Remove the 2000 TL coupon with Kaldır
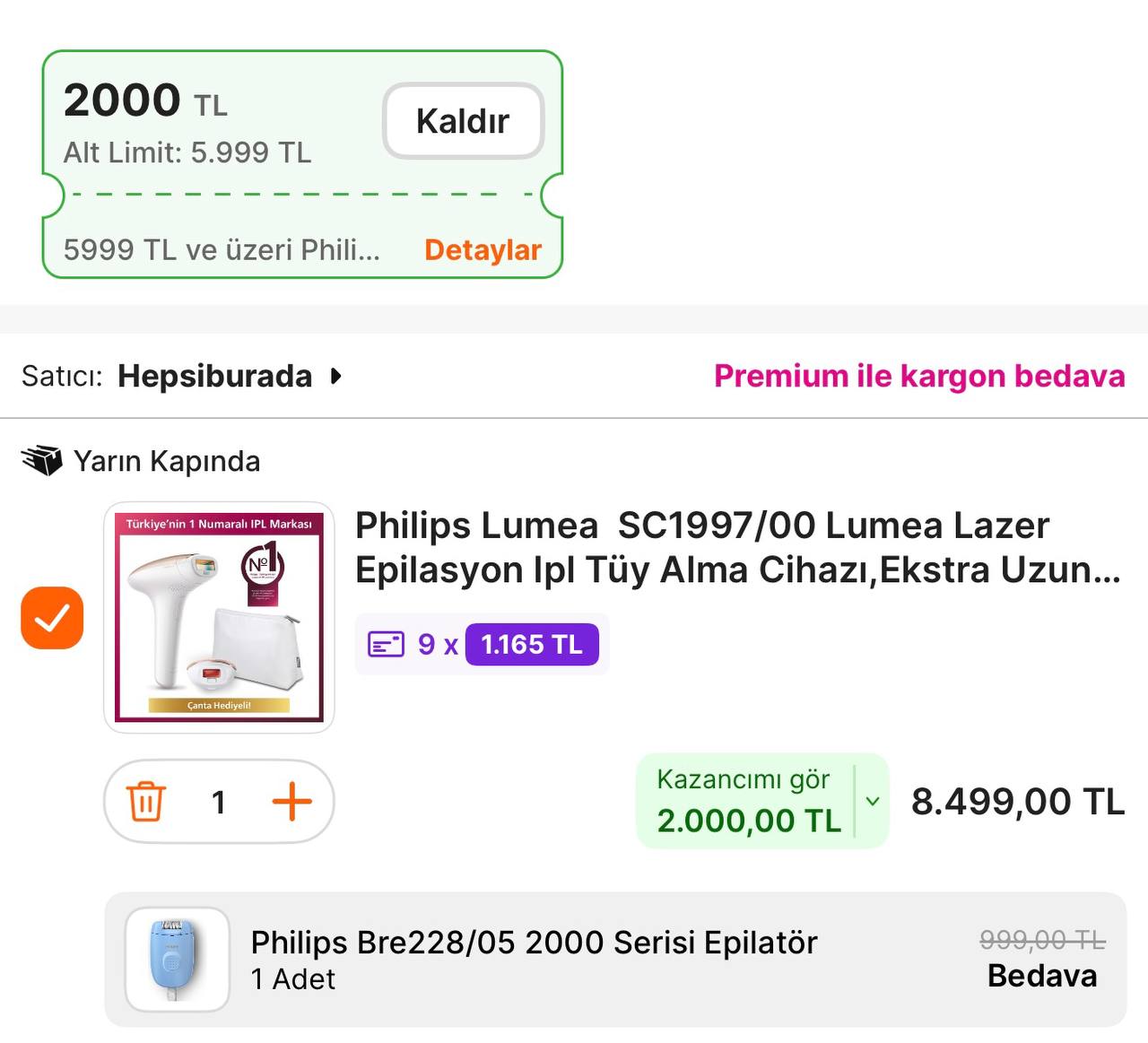This screenshot has height=1043, width=1148. tap(463, 121)
